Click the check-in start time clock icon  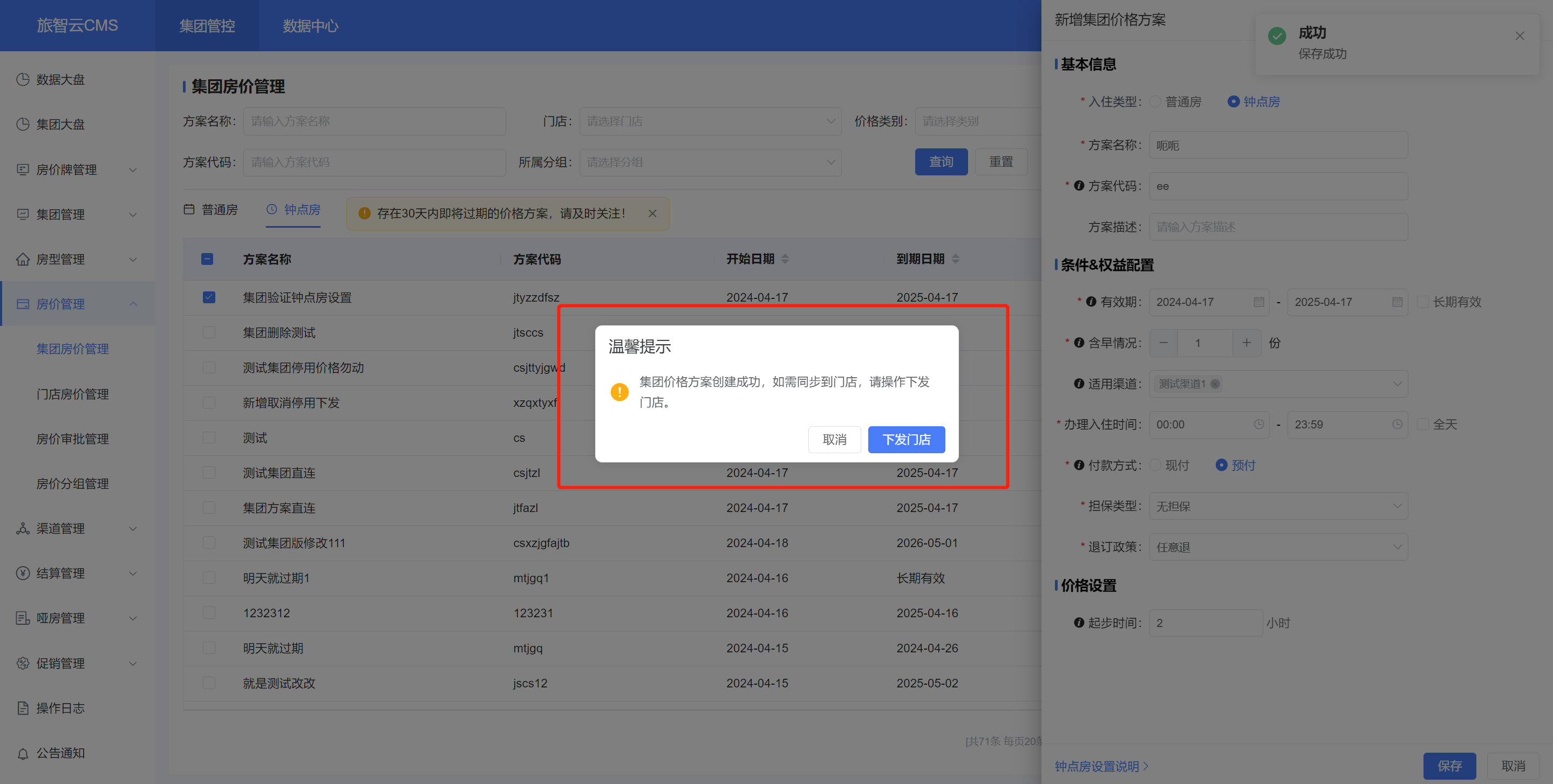pyautogui.click(x=1259, y=424)
